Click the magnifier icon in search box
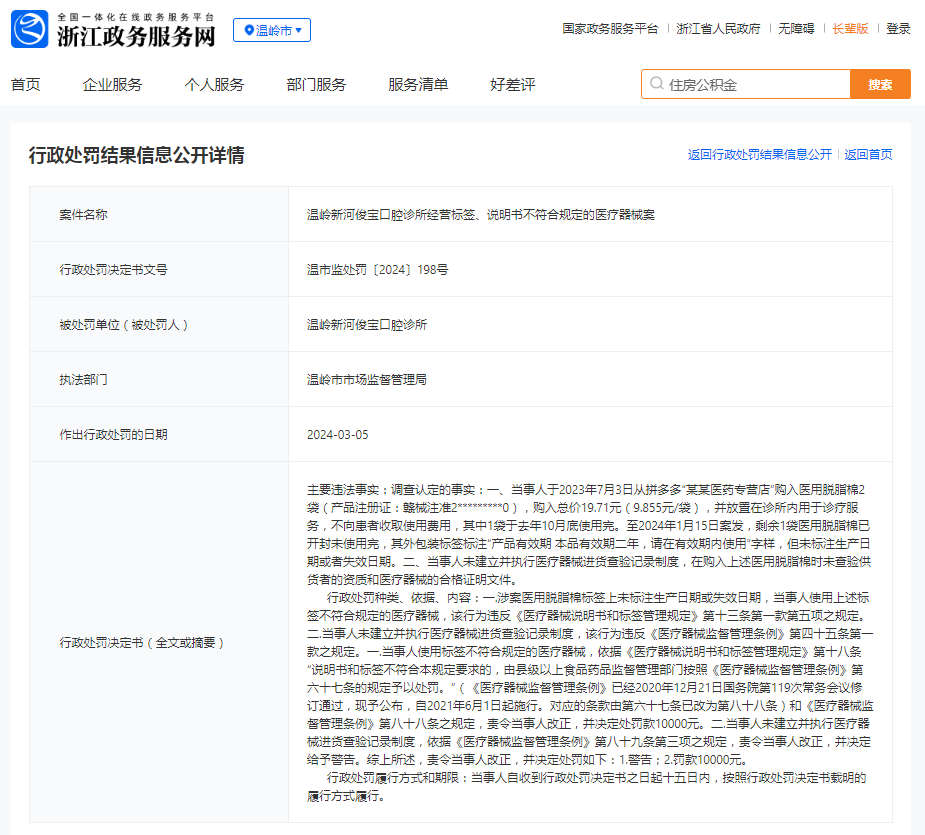 pos(656,85)
